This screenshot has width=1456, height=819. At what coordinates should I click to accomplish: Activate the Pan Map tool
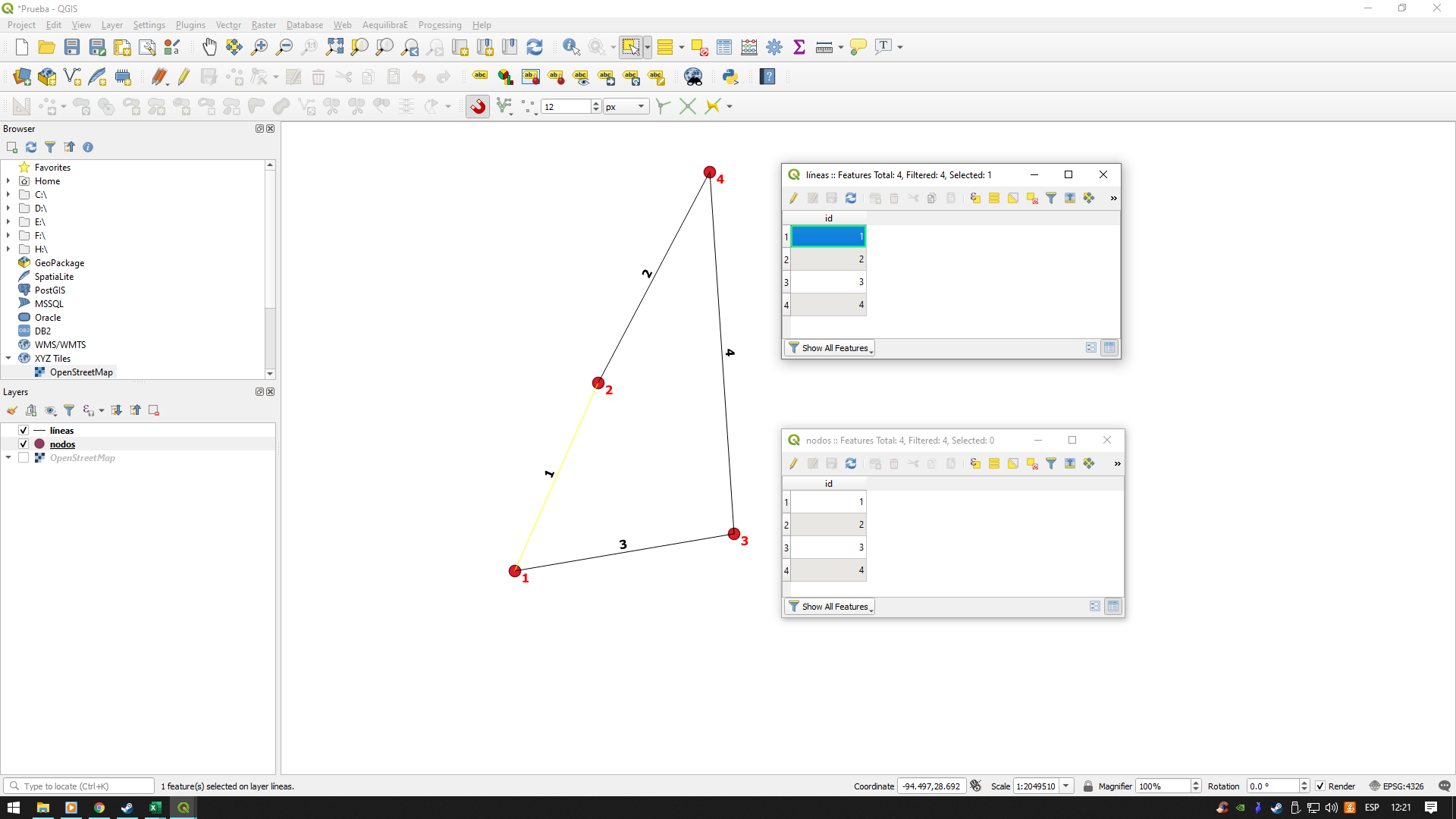(209, 47)
